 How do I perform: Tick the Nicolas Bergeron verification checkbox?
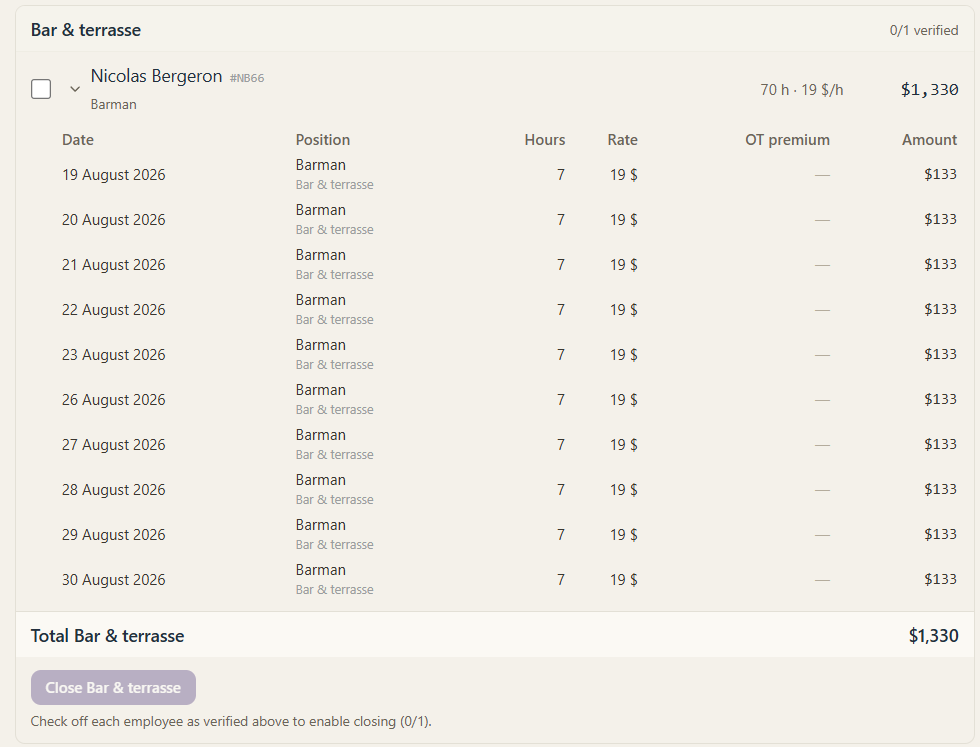click(41, 89)
